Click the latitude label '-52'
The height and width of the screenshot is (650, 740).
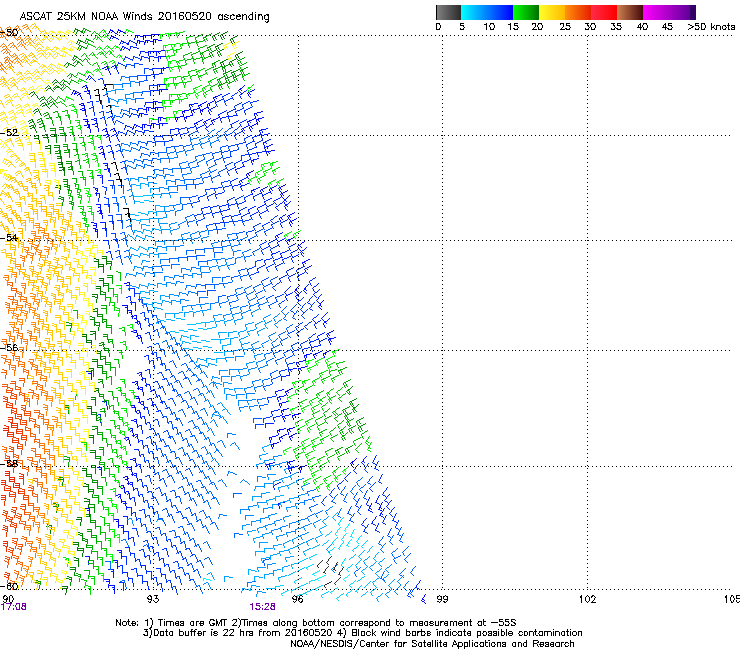pyautogui.click(x=9, y=133)
